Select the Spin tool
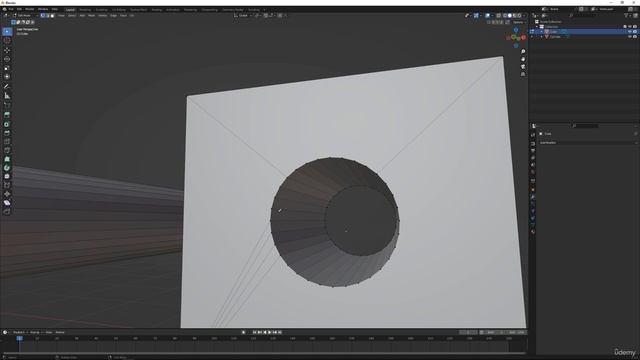The width and height of the screenshot is (640, 360). [x=7, y=168]
